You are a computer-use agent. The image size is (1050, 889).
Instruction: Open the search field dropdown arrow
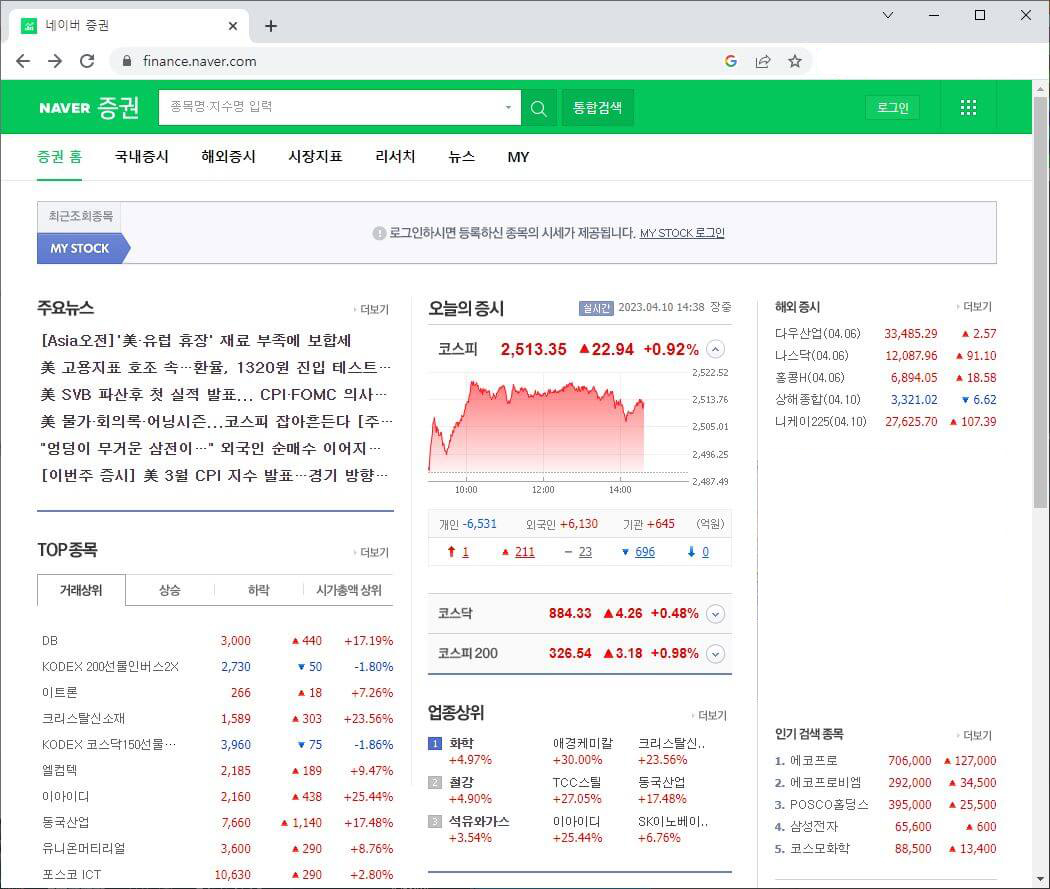[x=507, y=107]
